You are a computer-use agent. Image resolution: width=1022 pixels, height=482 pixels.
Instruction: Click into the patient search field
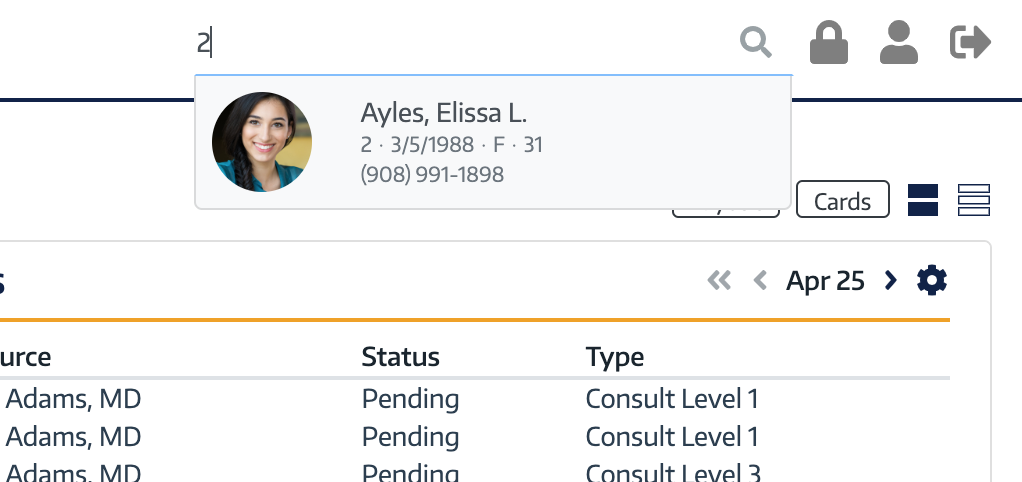(x=463, y=44)
